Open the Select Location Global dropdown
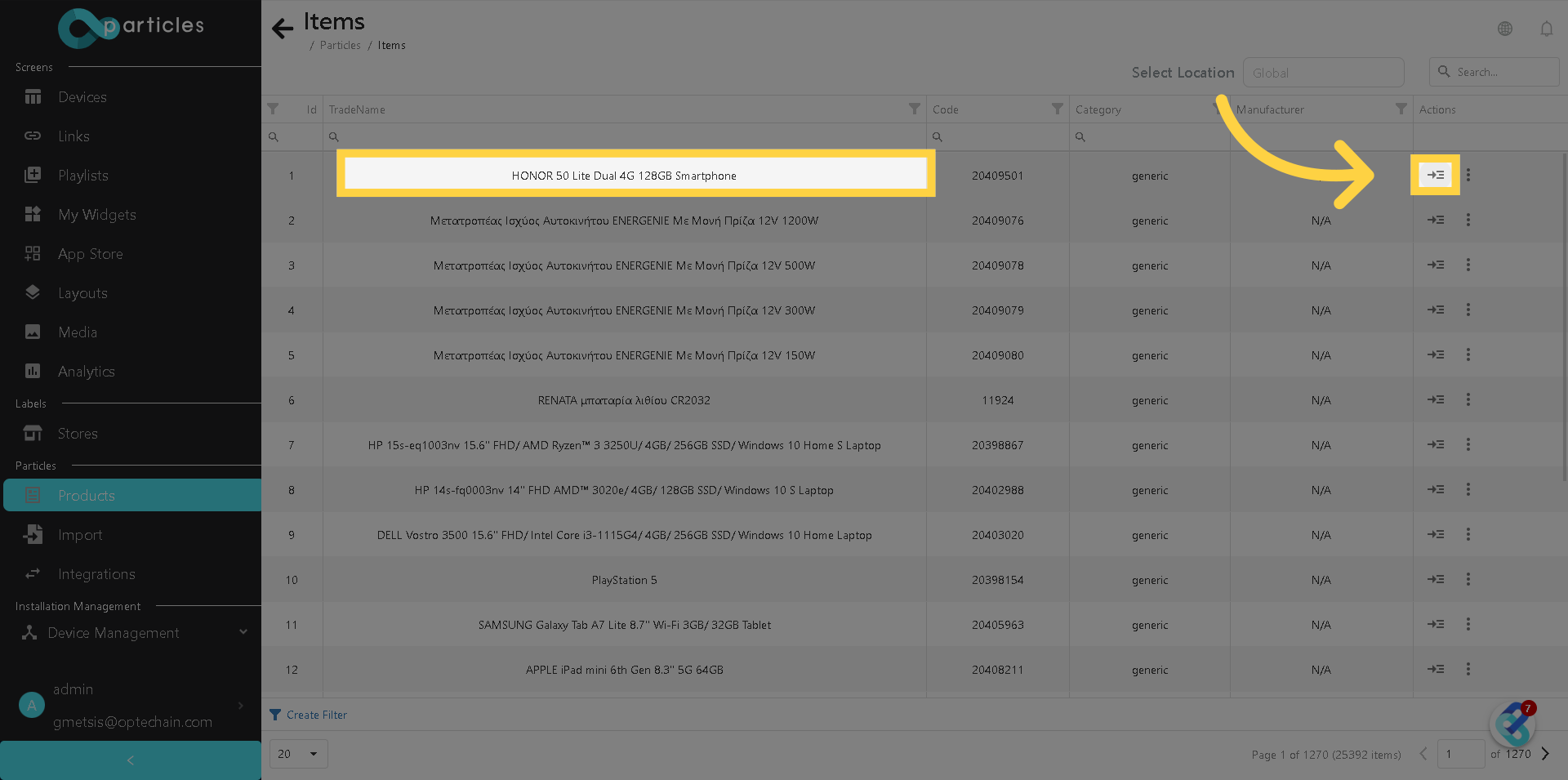The image size is (1568, 780). click(x=1323, y=73)
